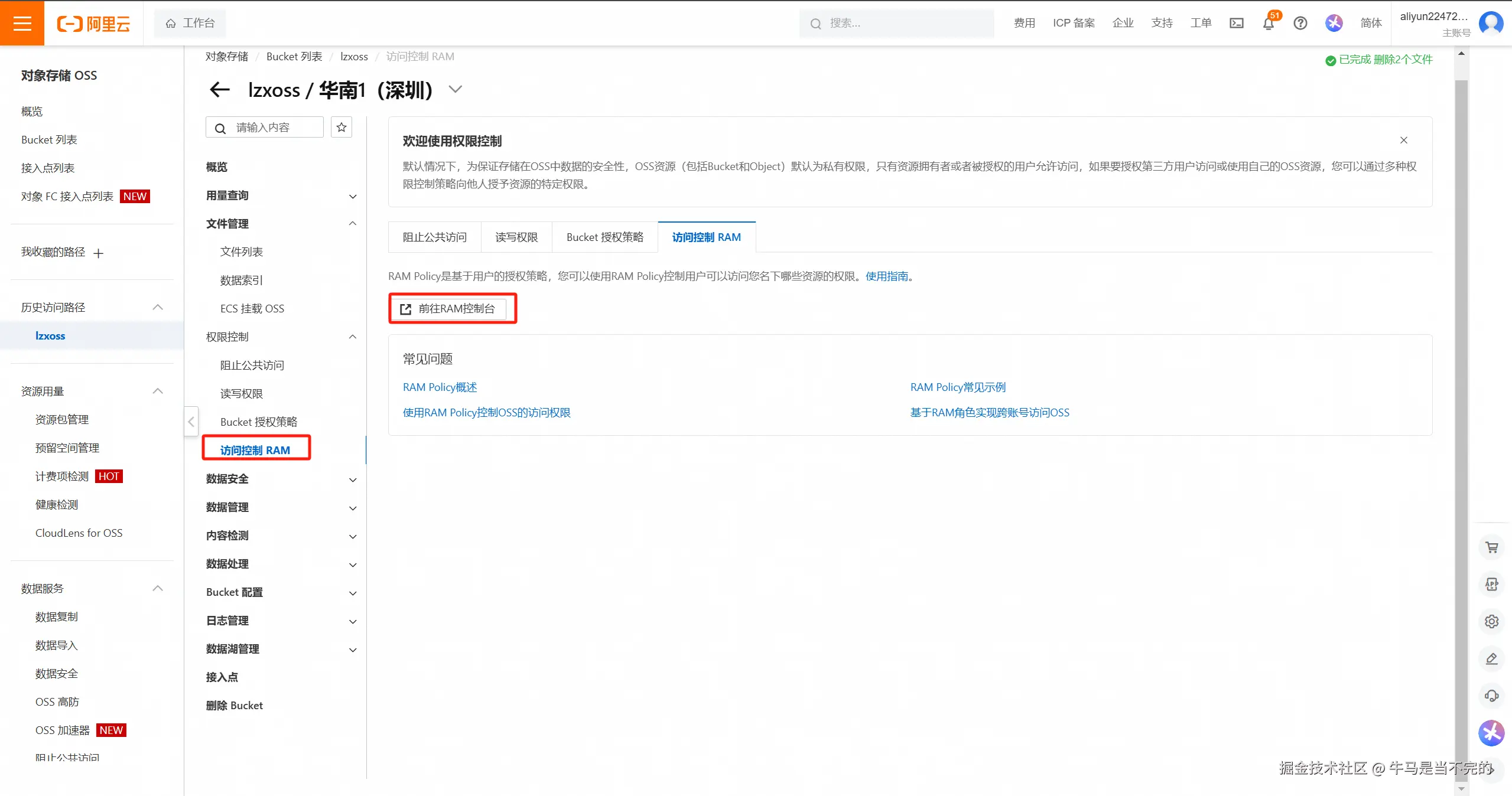Collapse the 历史访问路径 section
This screenshot has width=1512, height=796.
[x=158, y=307]
